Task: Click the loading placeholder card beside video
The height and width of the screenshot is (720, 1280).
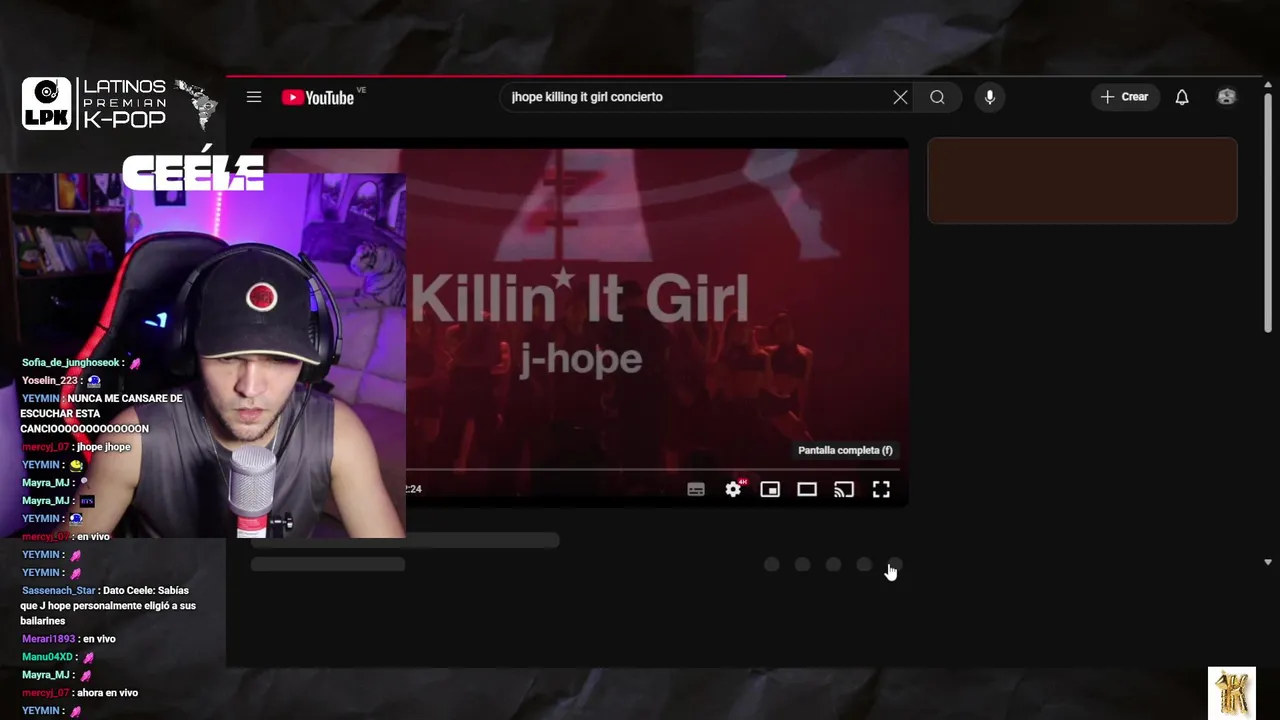Action: tap(1082, 180)
